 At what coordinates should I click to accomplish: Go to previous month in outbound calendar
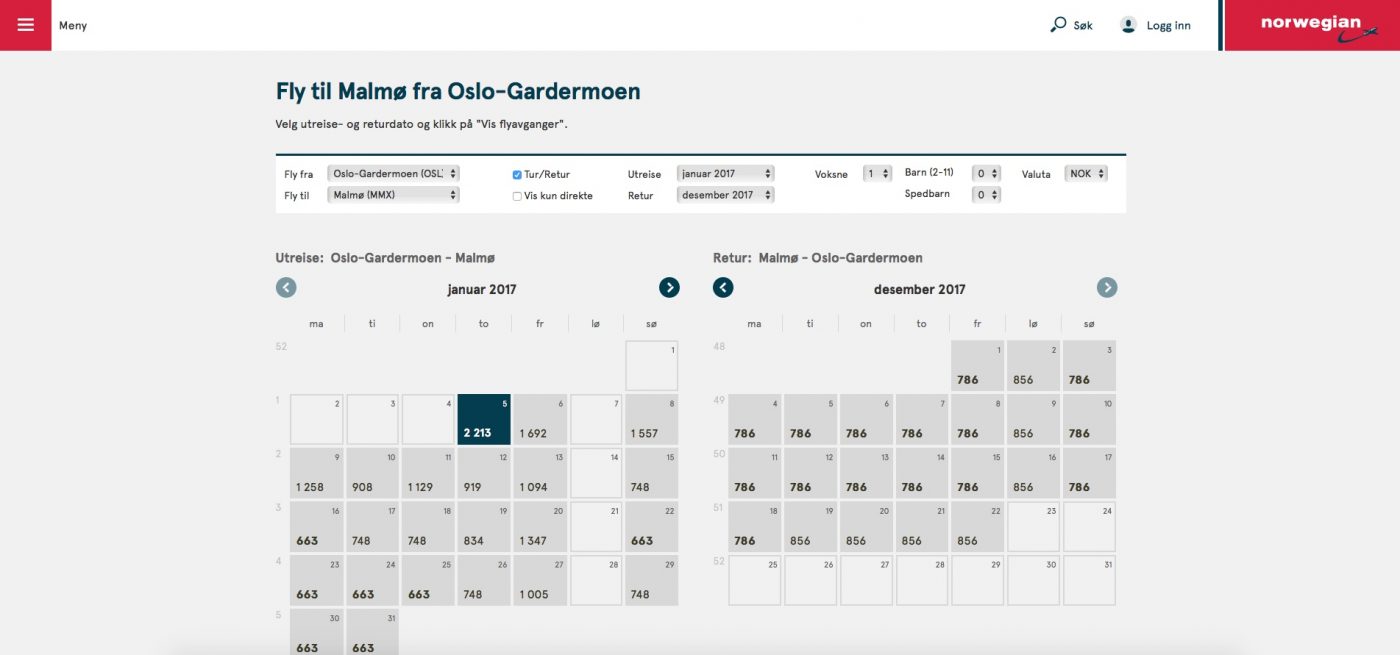click(286, 288)
